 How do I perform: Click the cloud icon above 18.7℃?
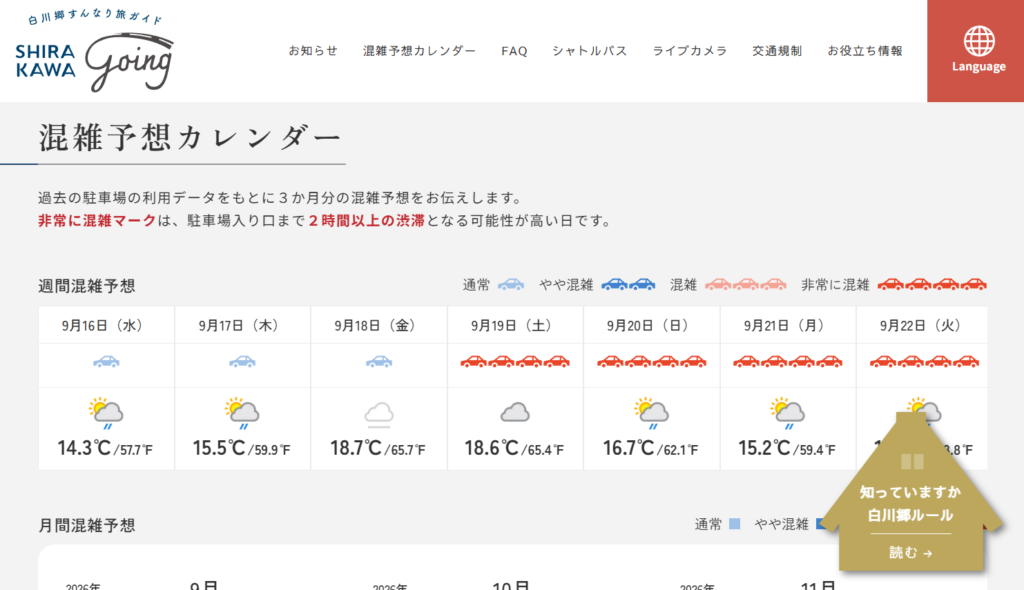[379, 415]
